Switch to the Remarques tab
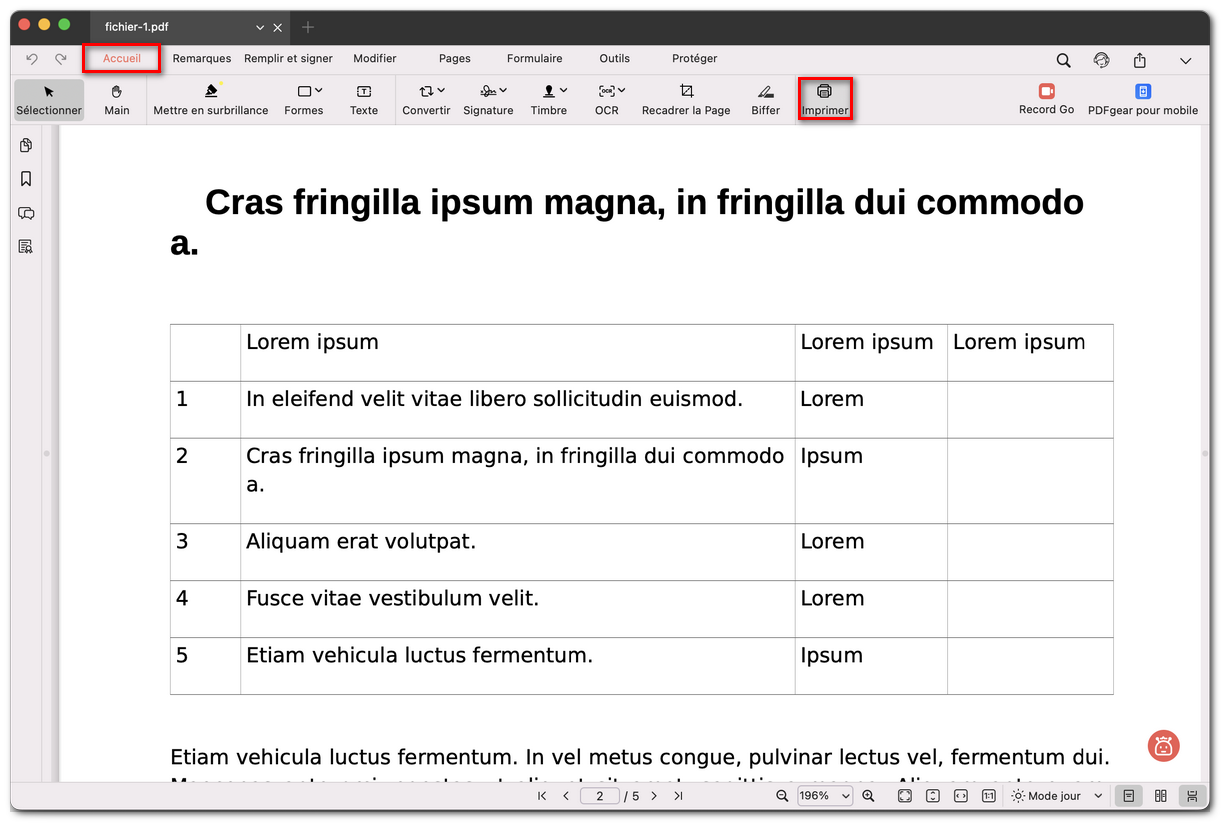Image resolution: width=1221 pixels, height=823 pixels. [201, 59]
